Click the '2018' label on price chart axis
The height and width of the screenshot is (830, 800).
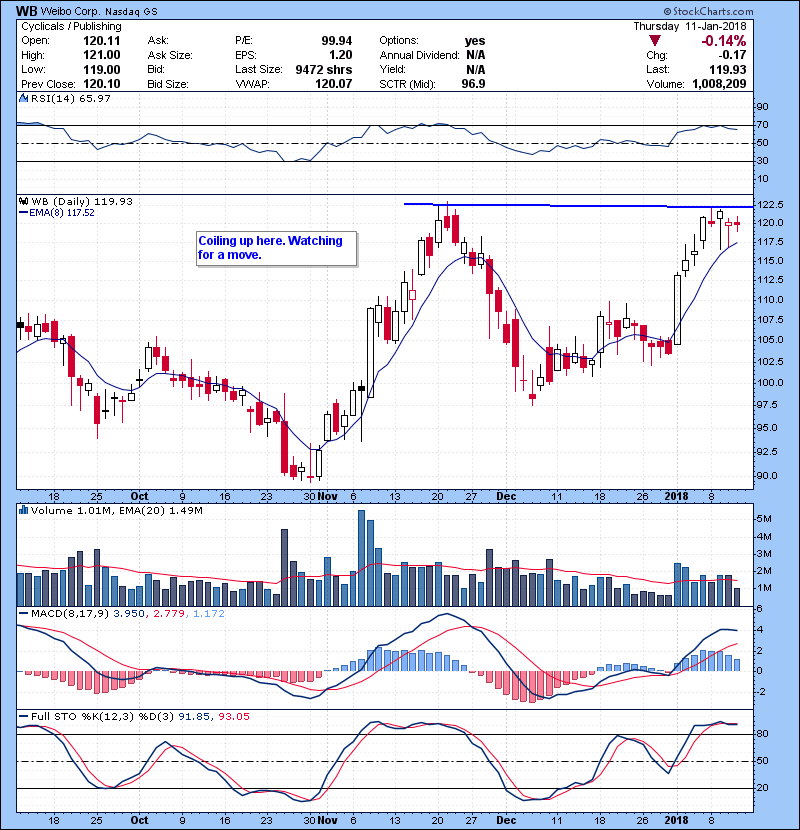(x=677, y=496)
